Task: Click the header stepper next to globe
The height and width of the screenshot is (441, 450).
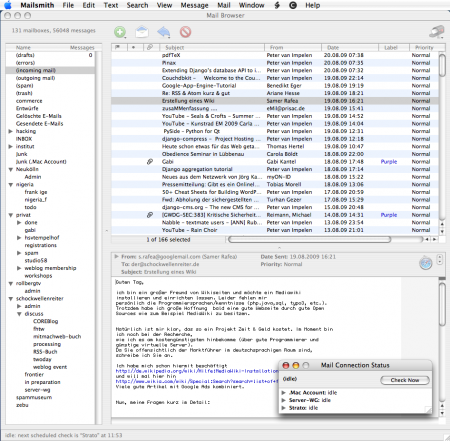Action: (439, 260)
